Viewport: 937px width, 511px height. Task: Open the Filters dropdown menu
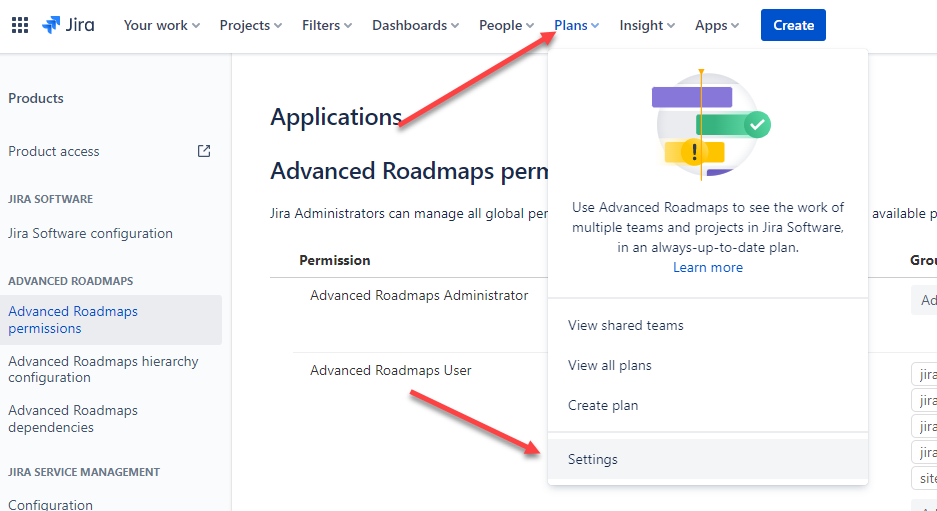(327, 25)
